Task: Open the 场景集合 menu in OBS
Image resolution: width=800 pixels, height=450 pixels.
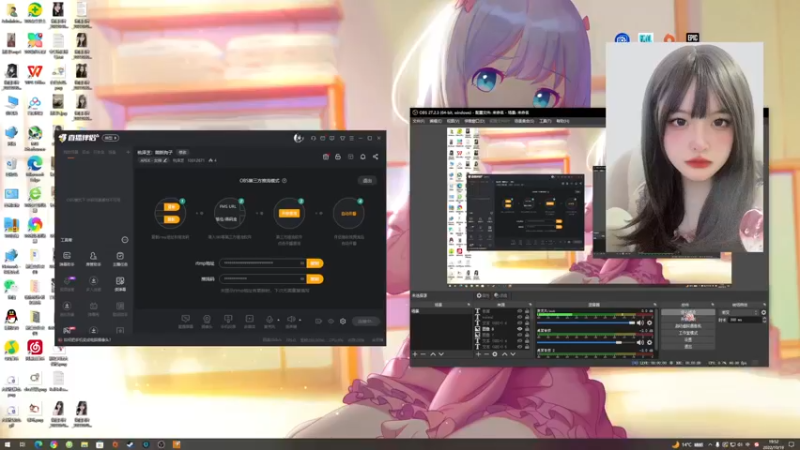Action: [x=524, y=121]
